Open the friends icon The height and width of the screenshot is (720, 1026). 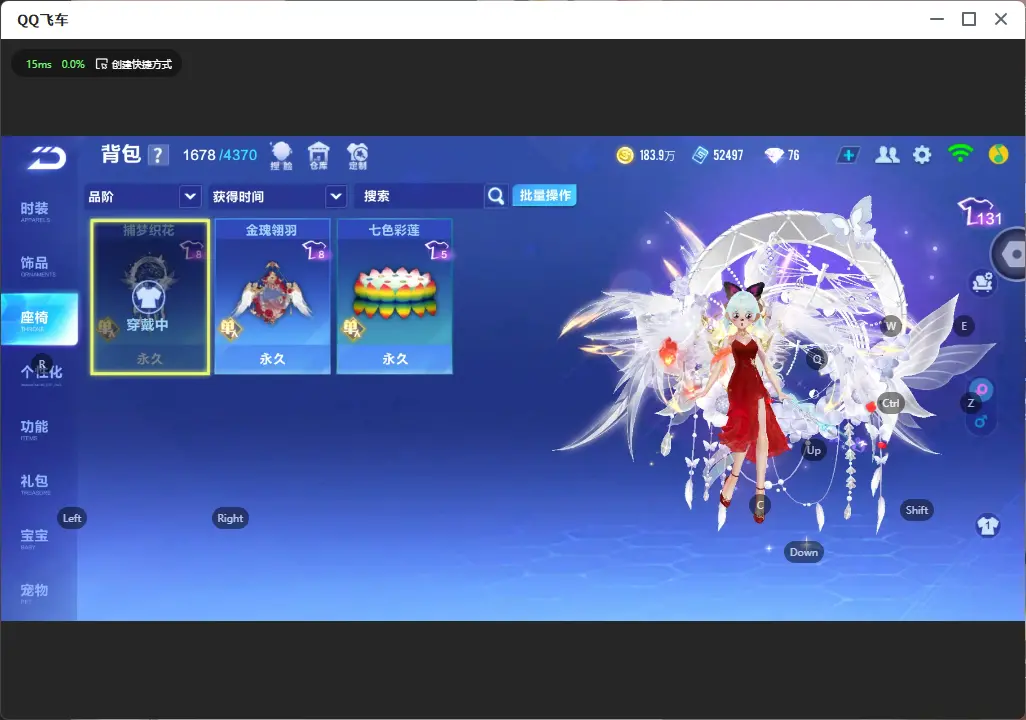tap(887, 155)
